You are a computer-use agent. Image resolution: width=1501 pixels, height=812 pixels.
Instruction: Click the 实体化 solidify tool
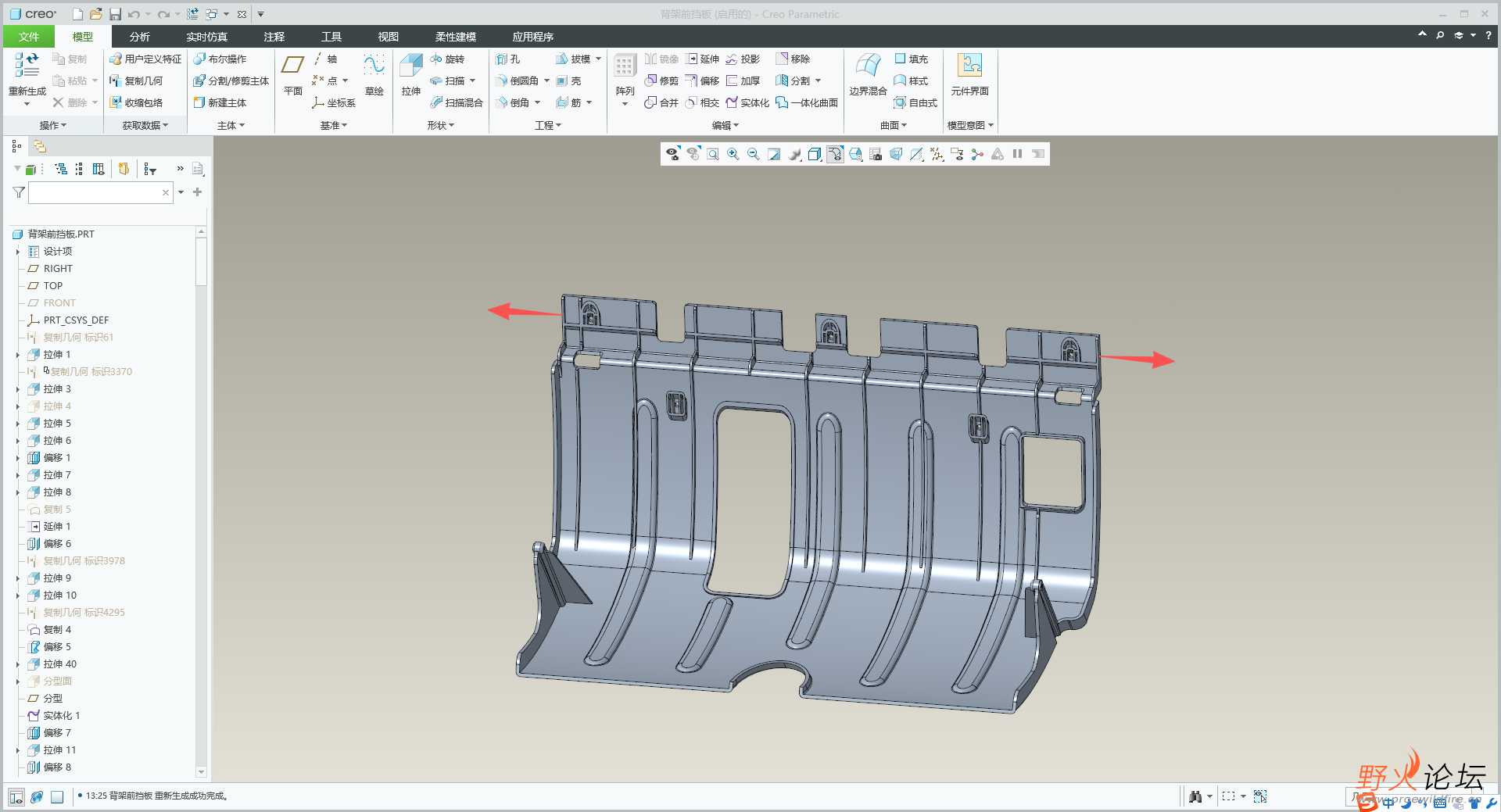[747, 102]
